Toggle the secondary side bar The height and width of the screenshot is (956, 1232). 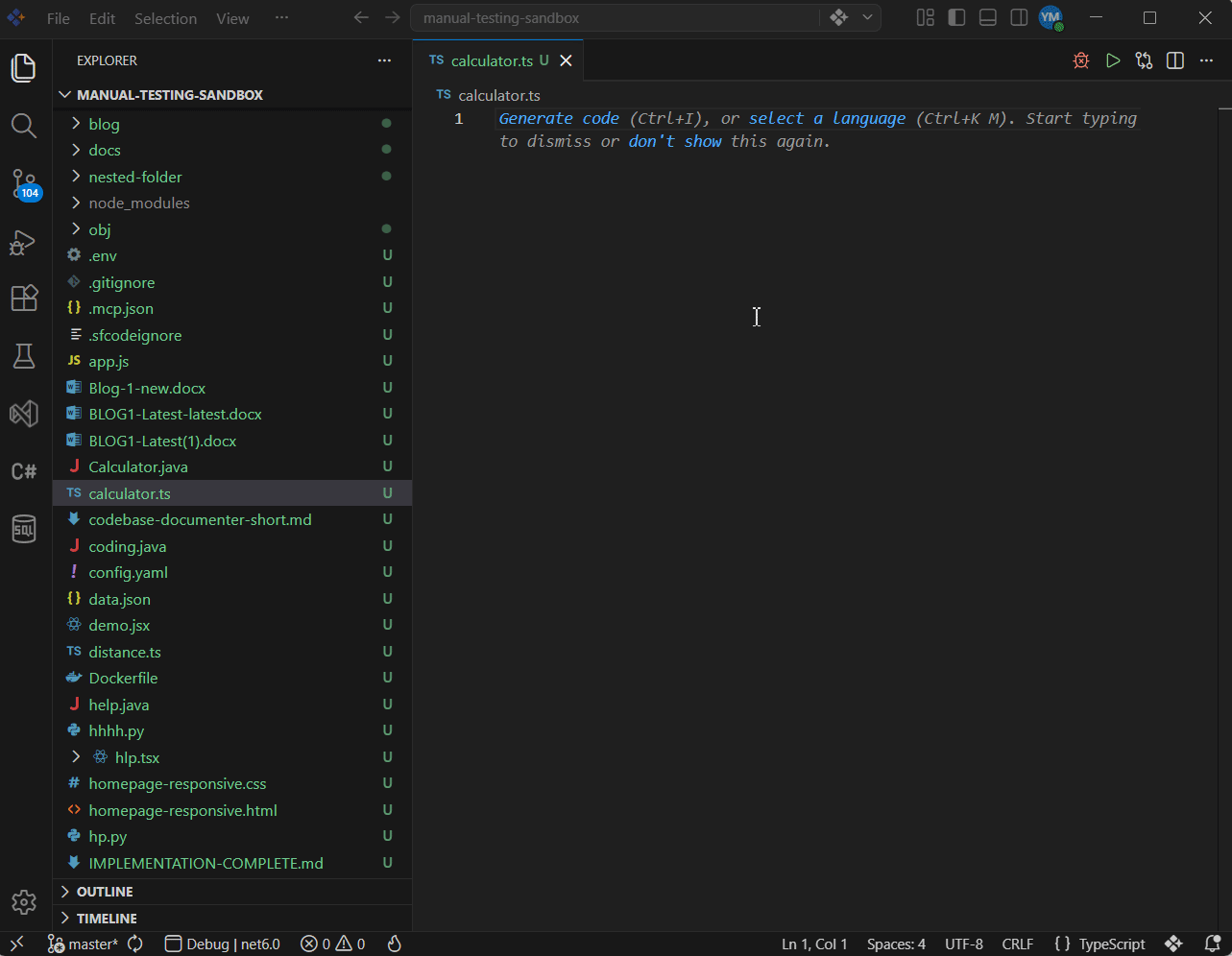[x=1020, y=17]
